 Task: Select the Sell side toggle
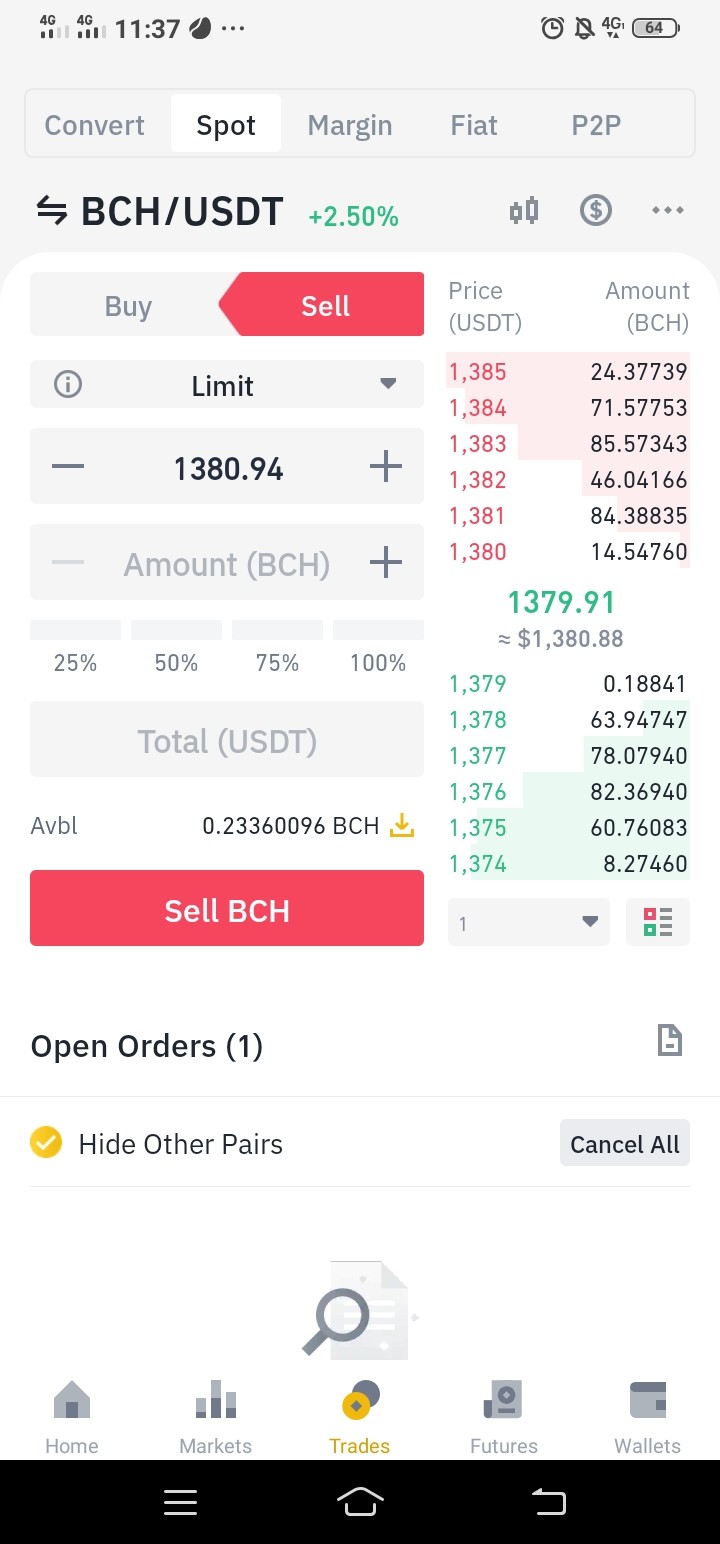325,305
